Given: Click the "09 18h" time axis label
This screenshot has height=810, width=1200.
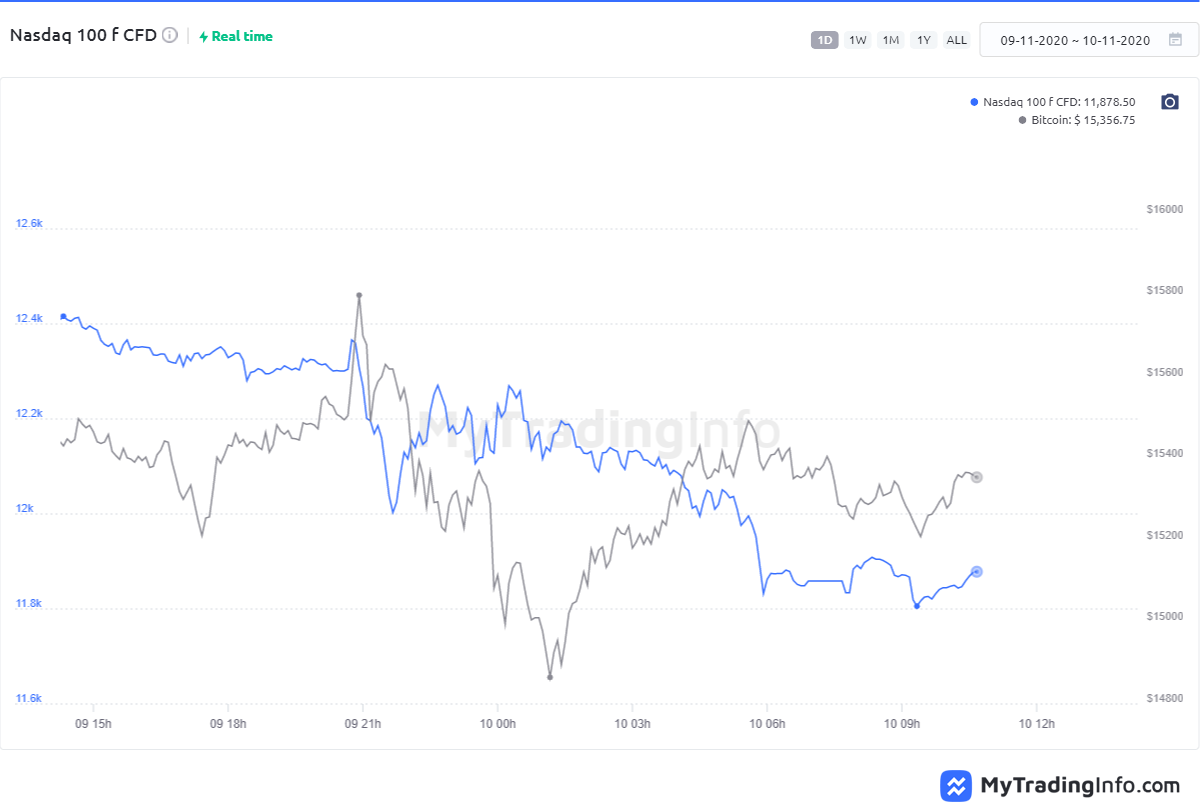Looking at the screenshot, I should [x=228, y=723].
